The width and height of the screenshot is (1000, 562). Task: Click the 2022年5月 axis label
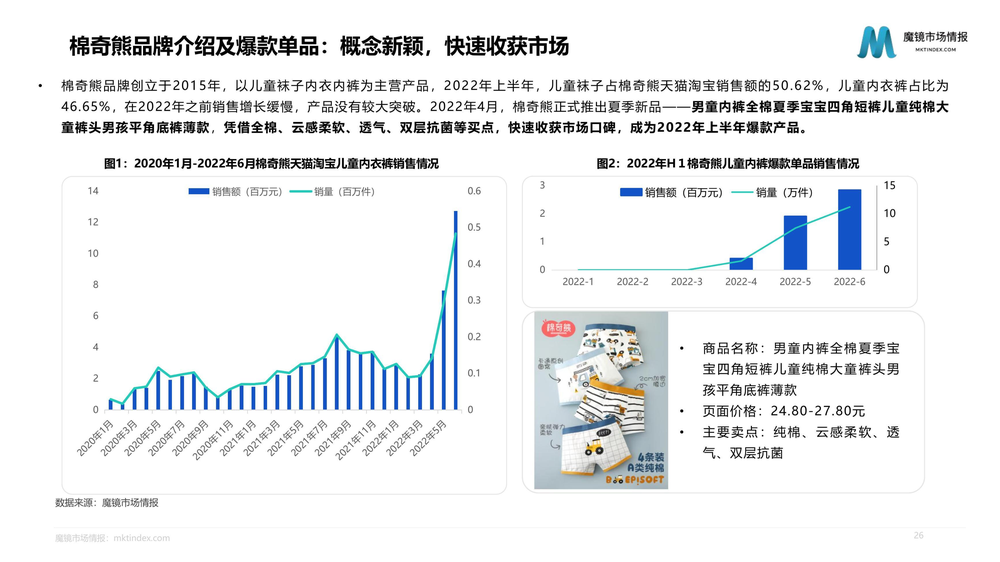(428, 438)
